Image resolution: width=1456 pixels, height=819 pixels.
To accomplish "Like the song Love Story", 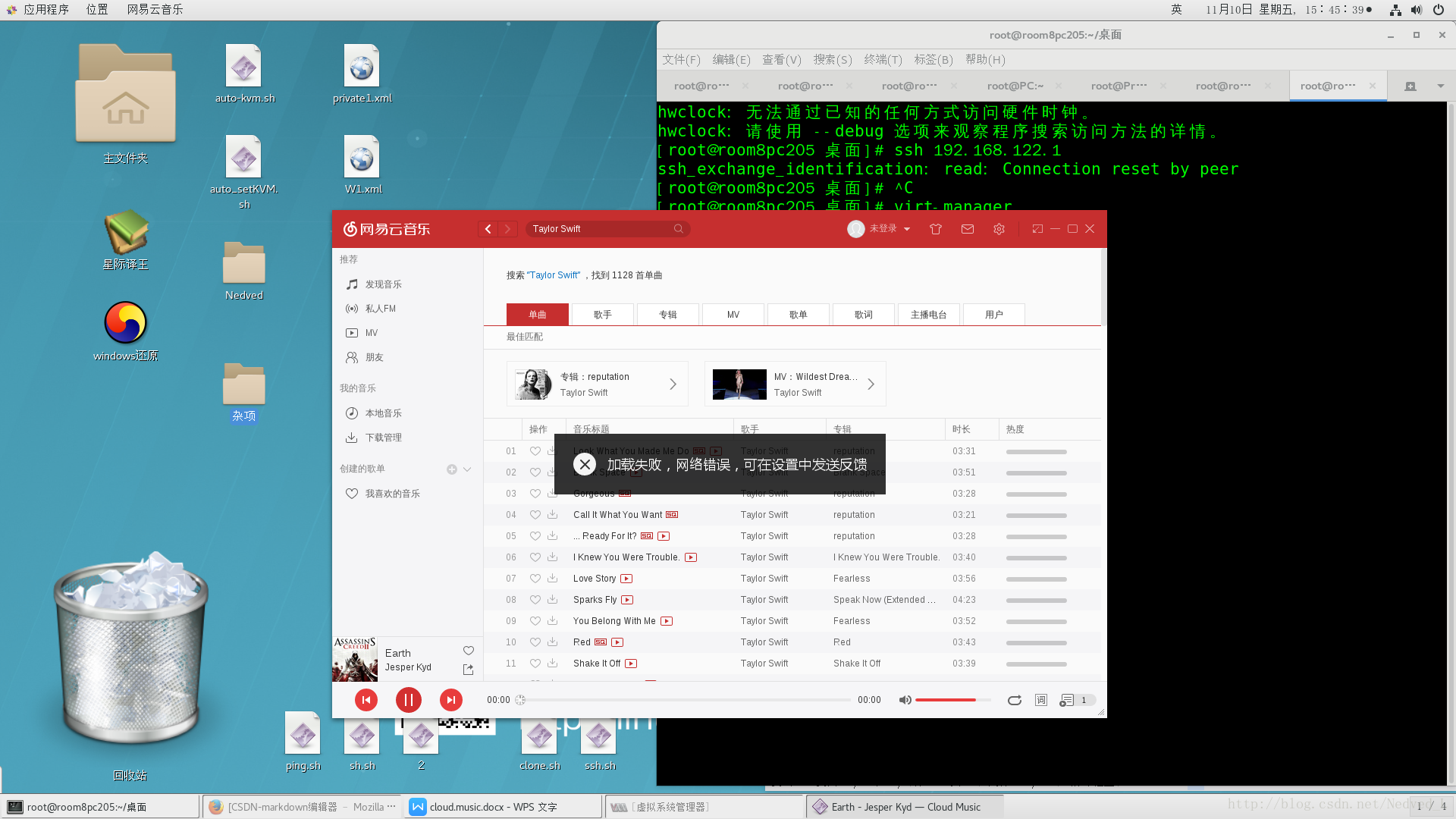I will 535,579.
